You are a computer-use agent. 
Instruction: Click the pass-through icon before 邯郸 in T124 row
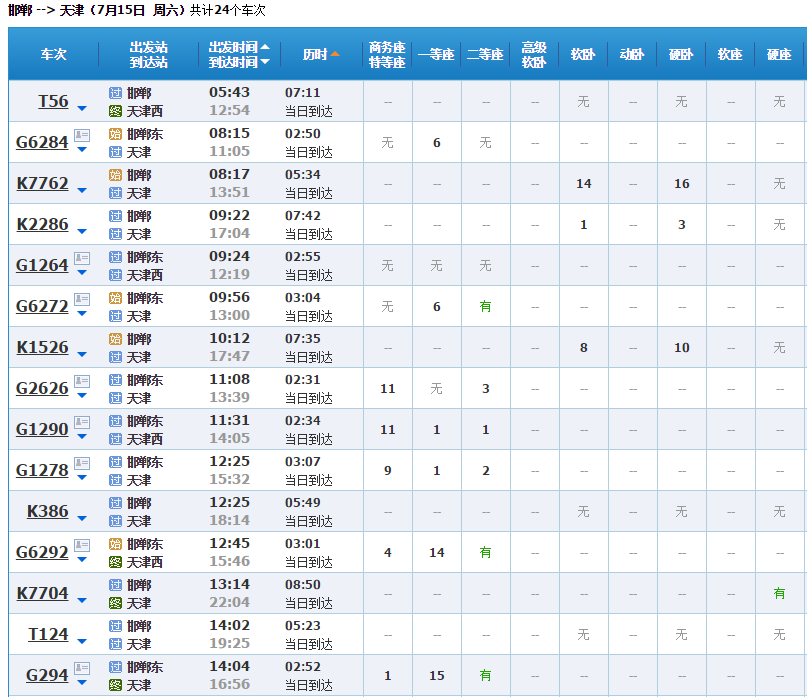click(115, 626)
